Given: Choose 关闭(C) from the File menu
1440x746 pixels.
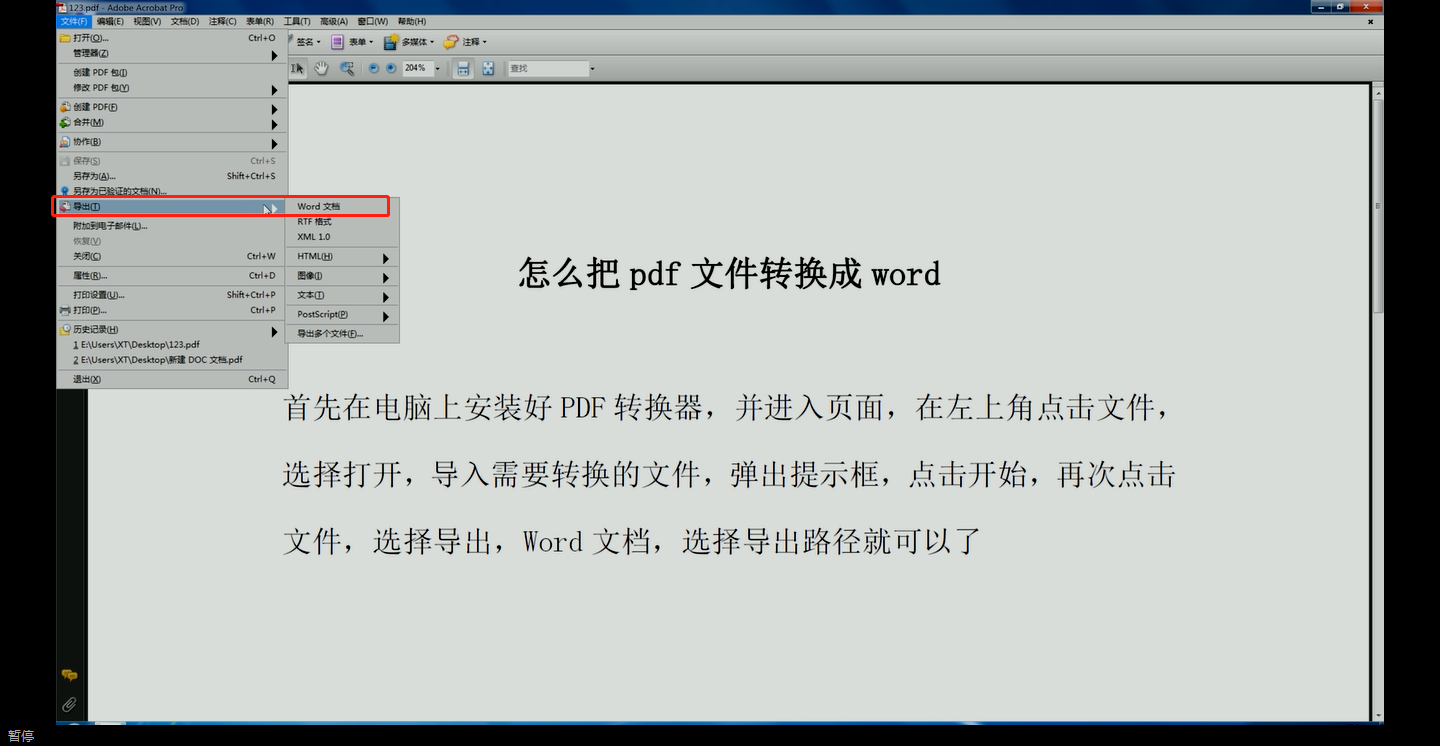Looking at the screenshot, I should pyautogui.click(x=172, y=256).
